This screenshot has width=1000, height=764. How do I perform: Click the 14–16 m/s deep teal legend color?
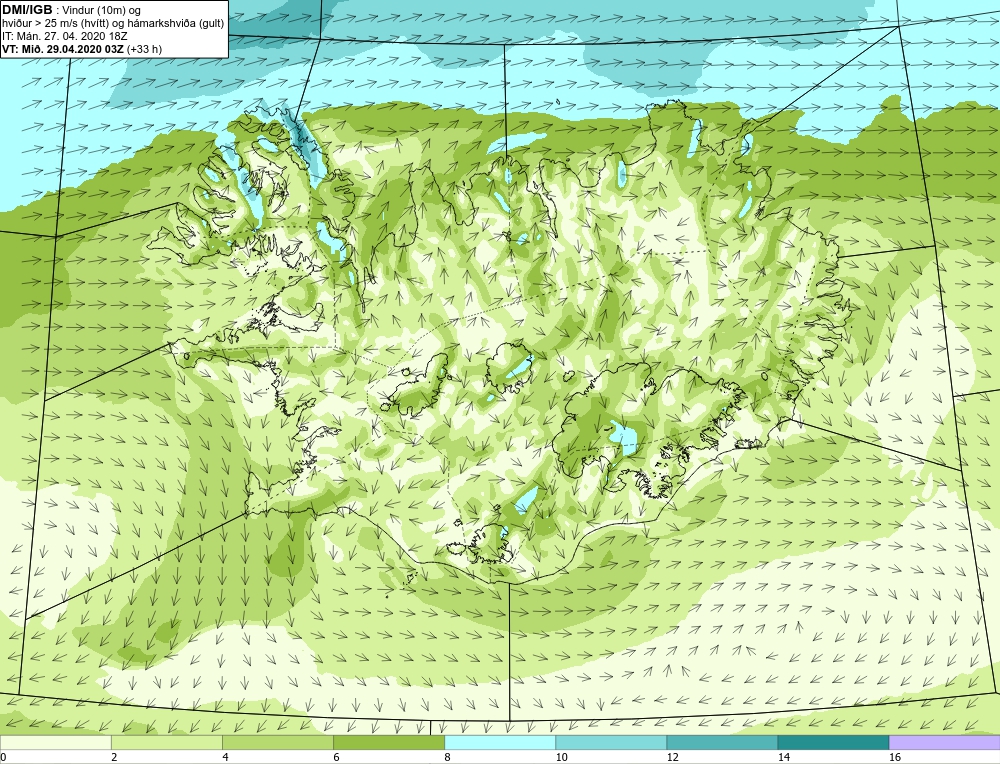833,742
